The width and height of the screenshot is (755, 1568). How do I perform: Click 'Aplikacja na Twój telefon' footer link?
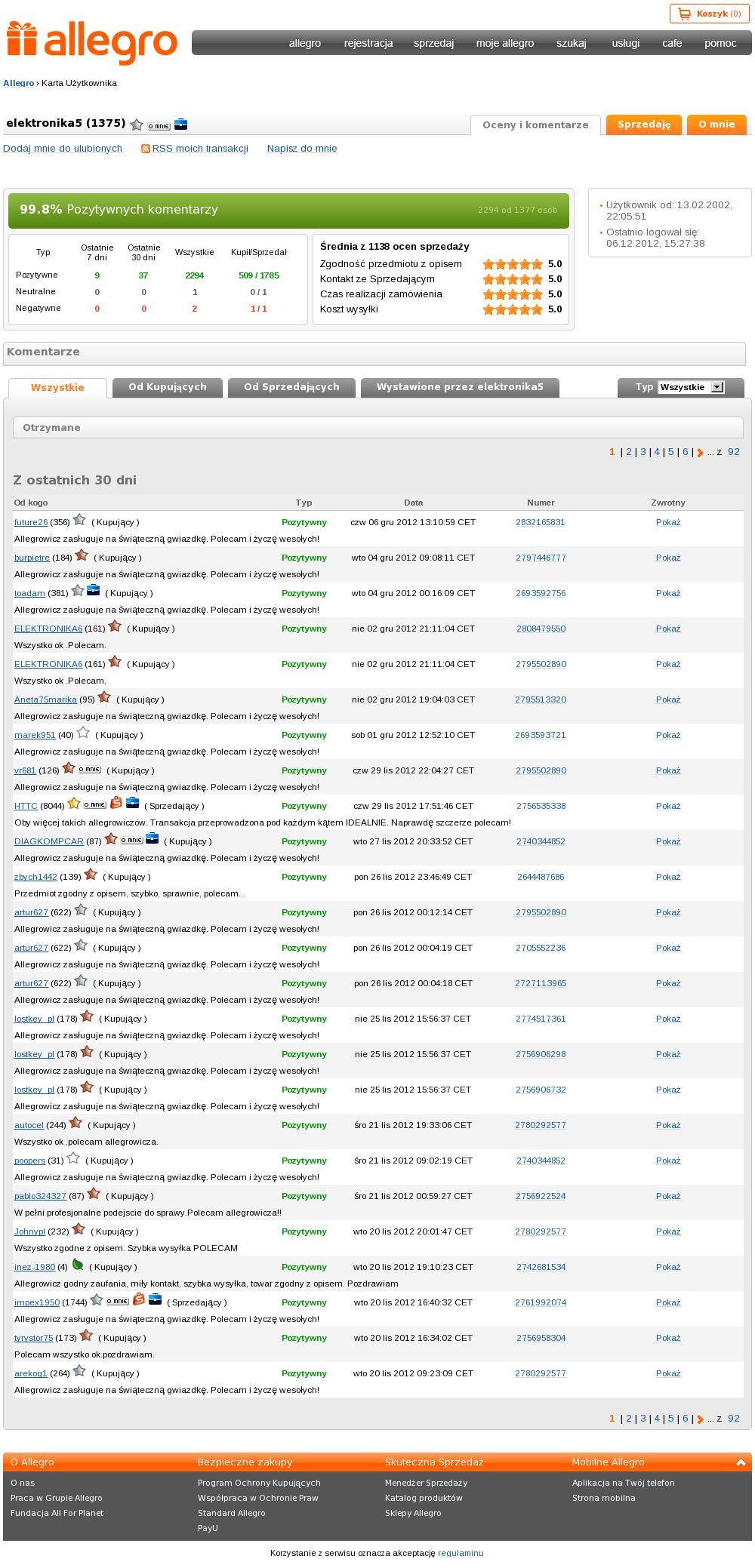click(623, 1483)
